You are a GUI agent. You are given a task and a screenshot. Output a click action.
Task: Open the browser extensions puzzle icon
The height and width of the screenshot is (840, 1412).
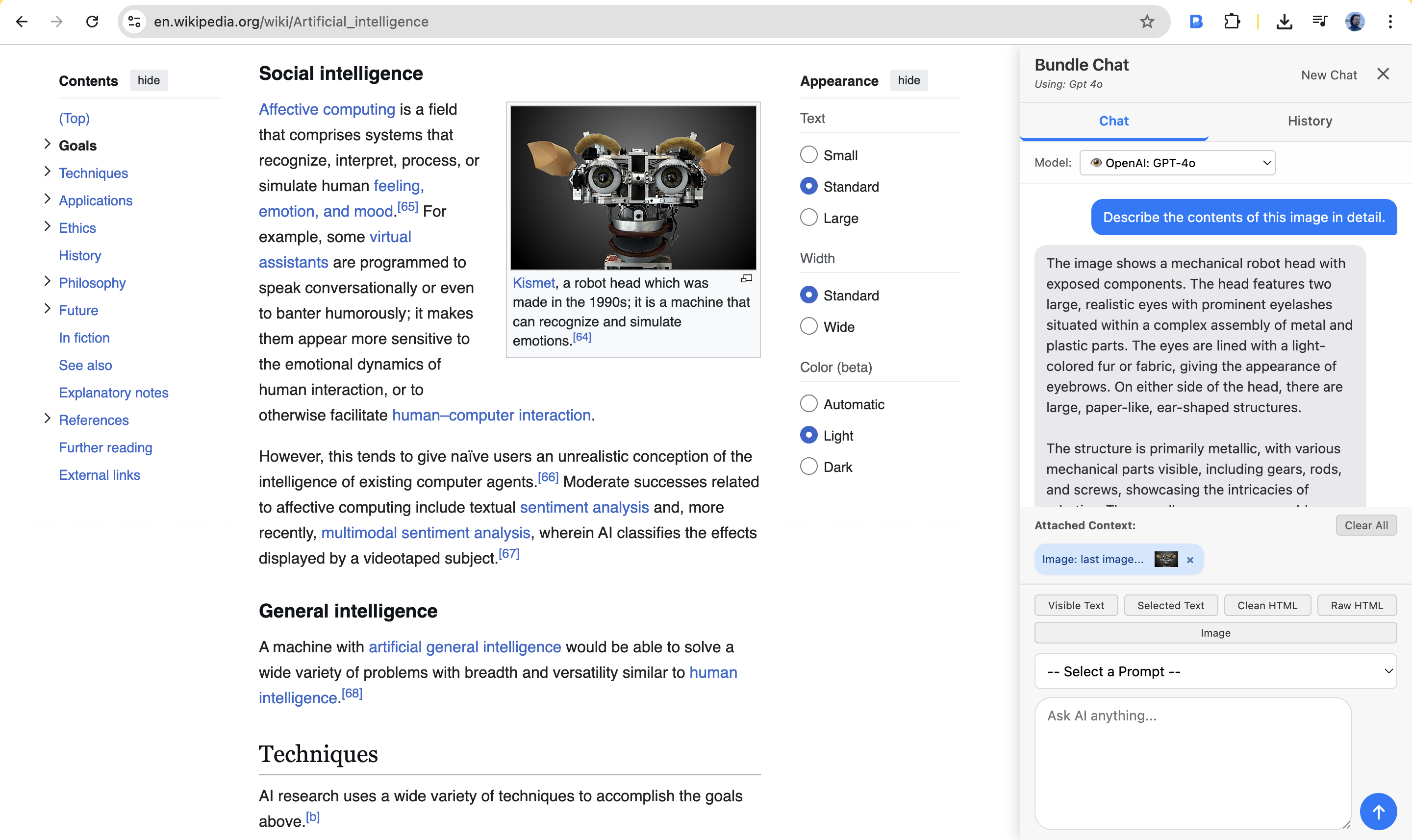pyautogui.click(x=1232, y=22)
